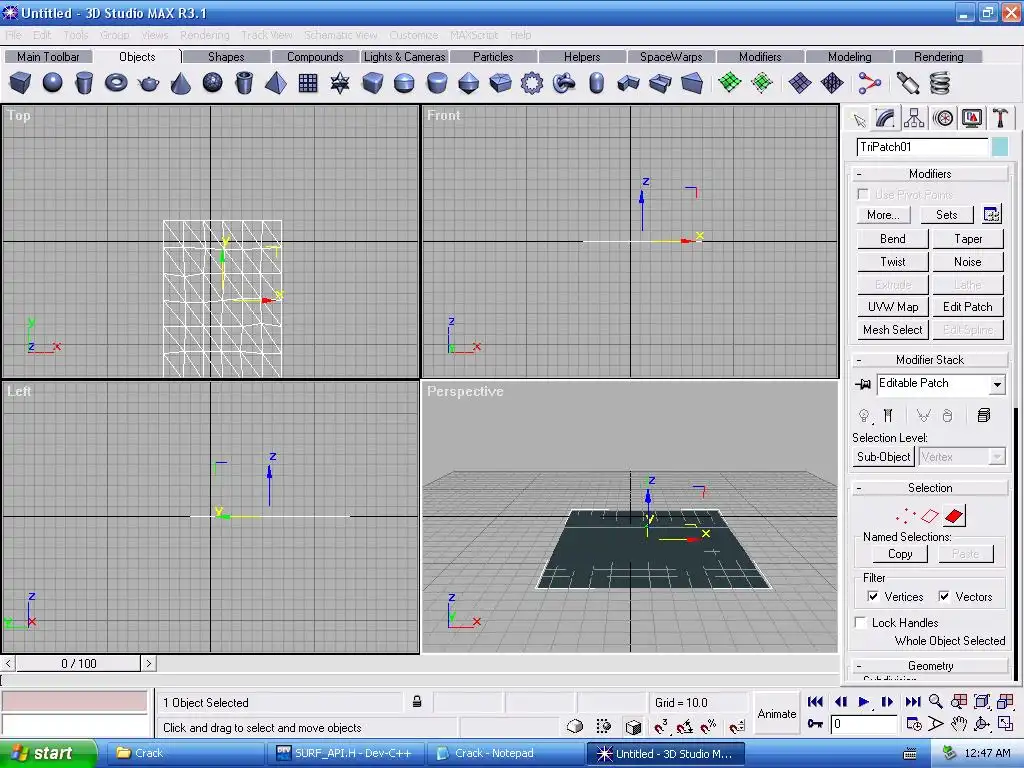Viewport: 1024px width, 768px height.
Task: Select Patch selection level icon
Action: [x=954, y=516]
